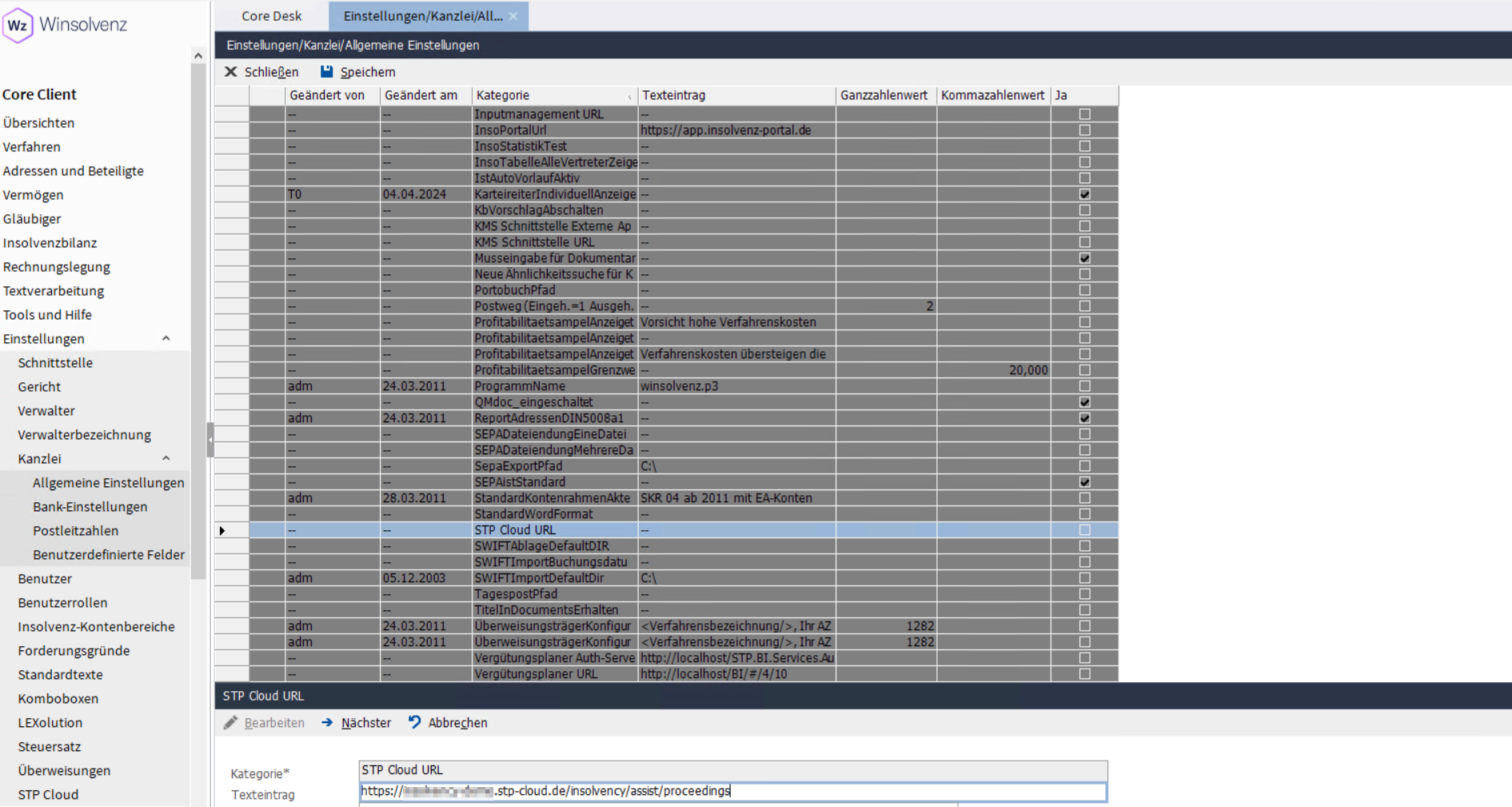Click the sidebar scroll-up arrow

(198, 56)
